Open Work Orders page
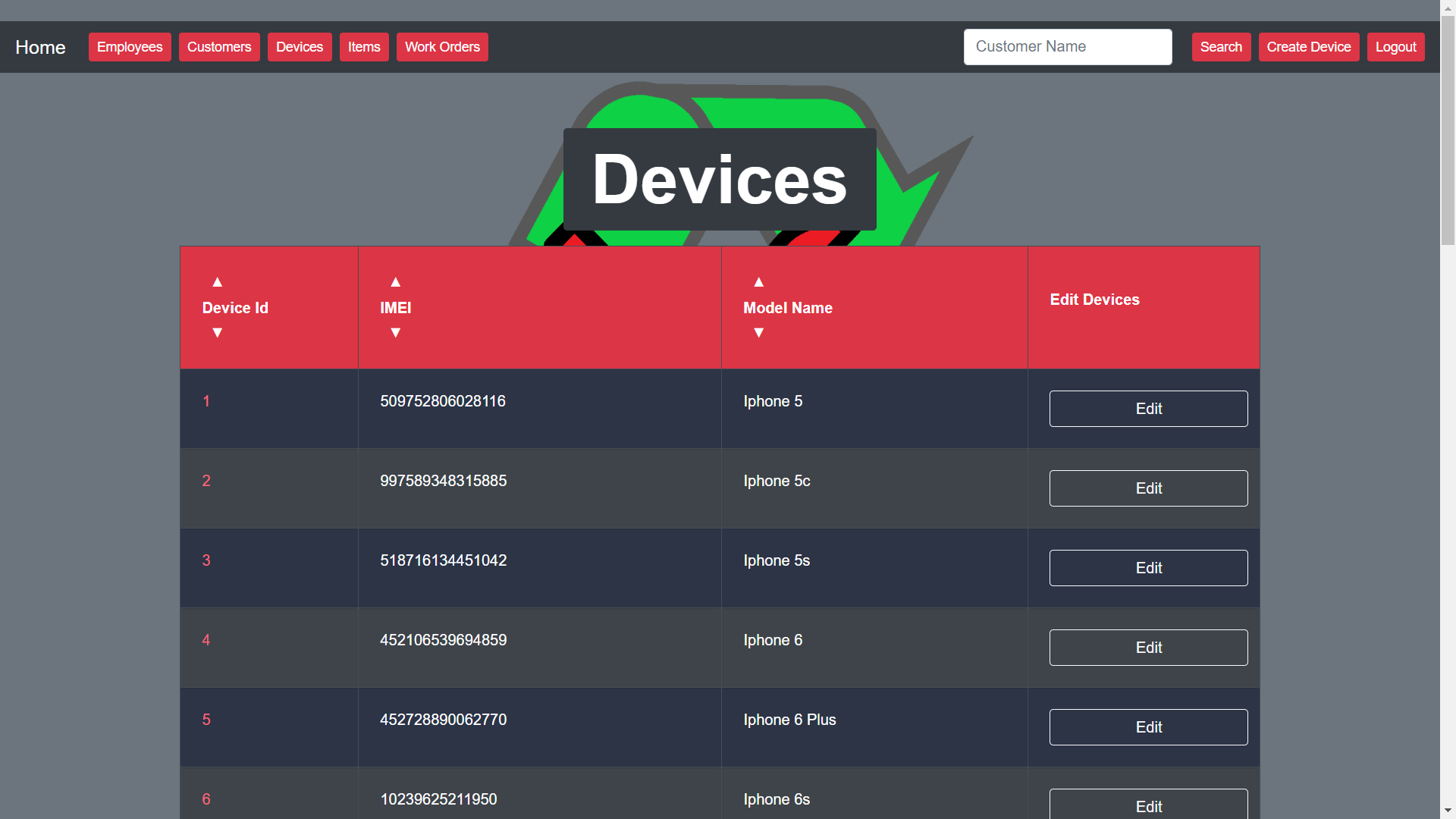 pos(442,47)
